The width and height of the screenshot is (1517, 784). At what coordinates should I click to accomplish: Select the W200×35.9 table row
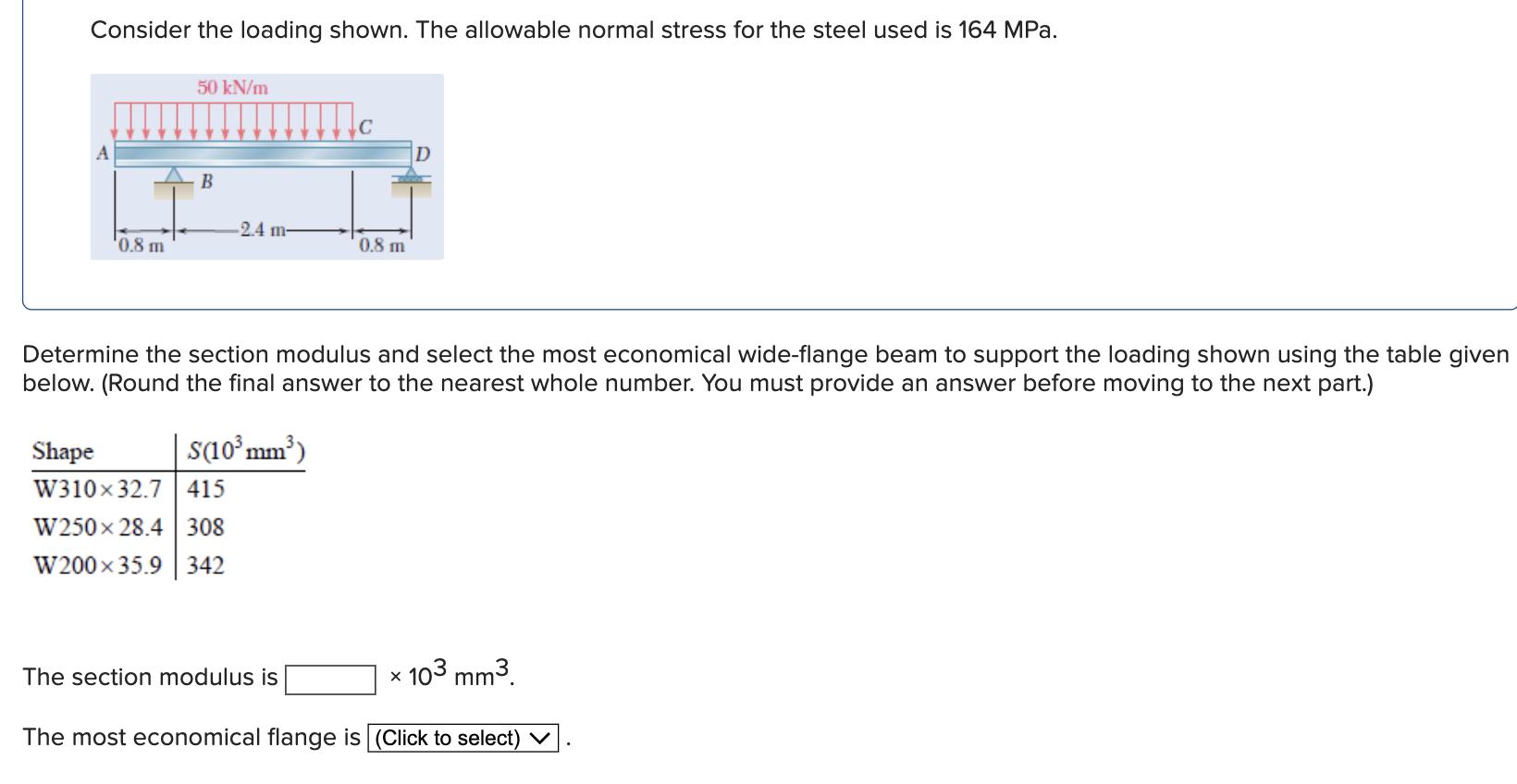pyautogui.click(x=96, y=566)
